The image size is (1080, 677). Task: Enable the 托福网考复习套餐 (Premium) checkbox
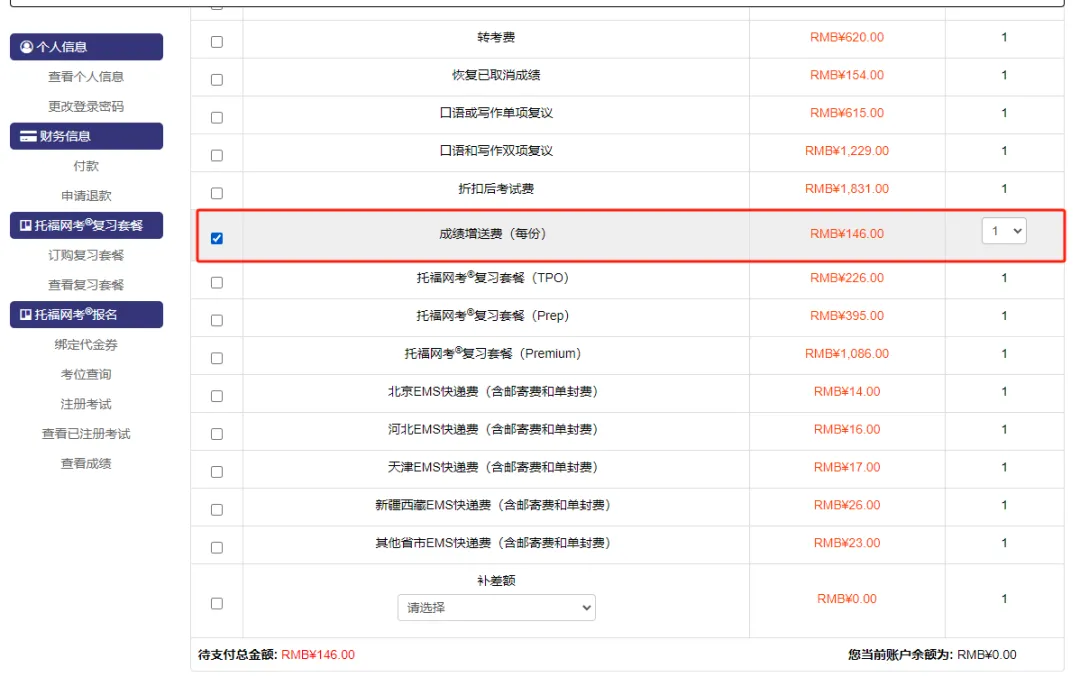217,358
